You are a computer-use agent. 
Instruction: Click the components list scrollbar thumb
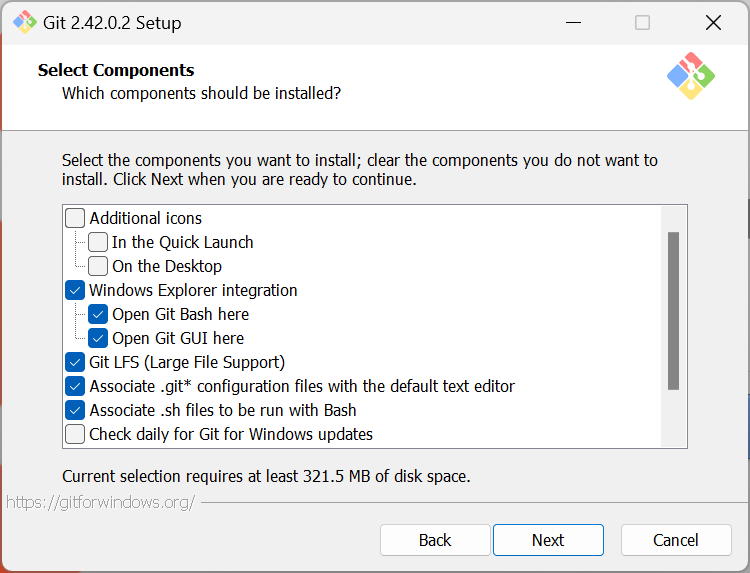pyautogui.click(x=673, y=310)
